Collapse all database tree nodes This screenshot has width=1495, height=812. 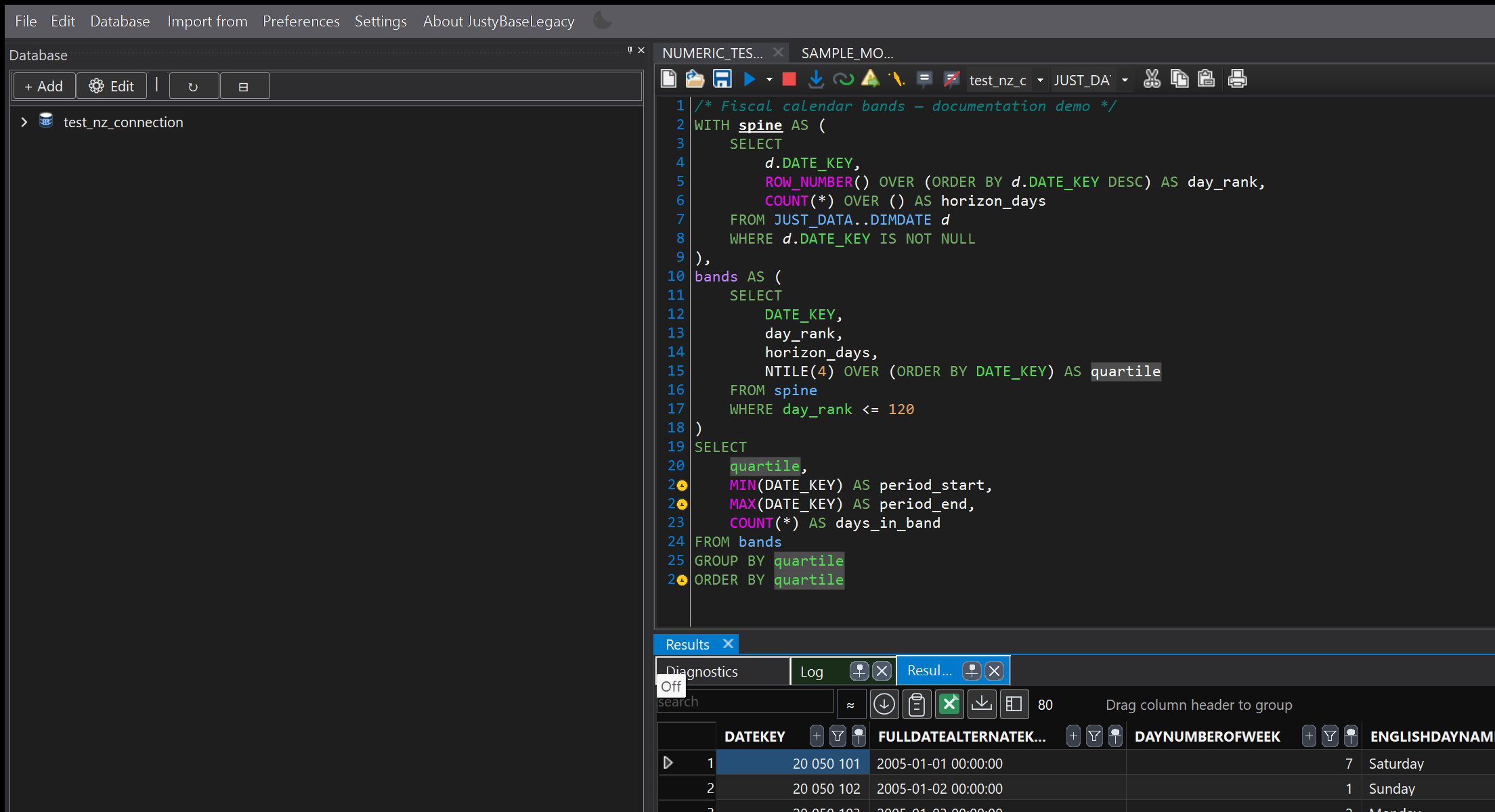(x=244, y=86)
